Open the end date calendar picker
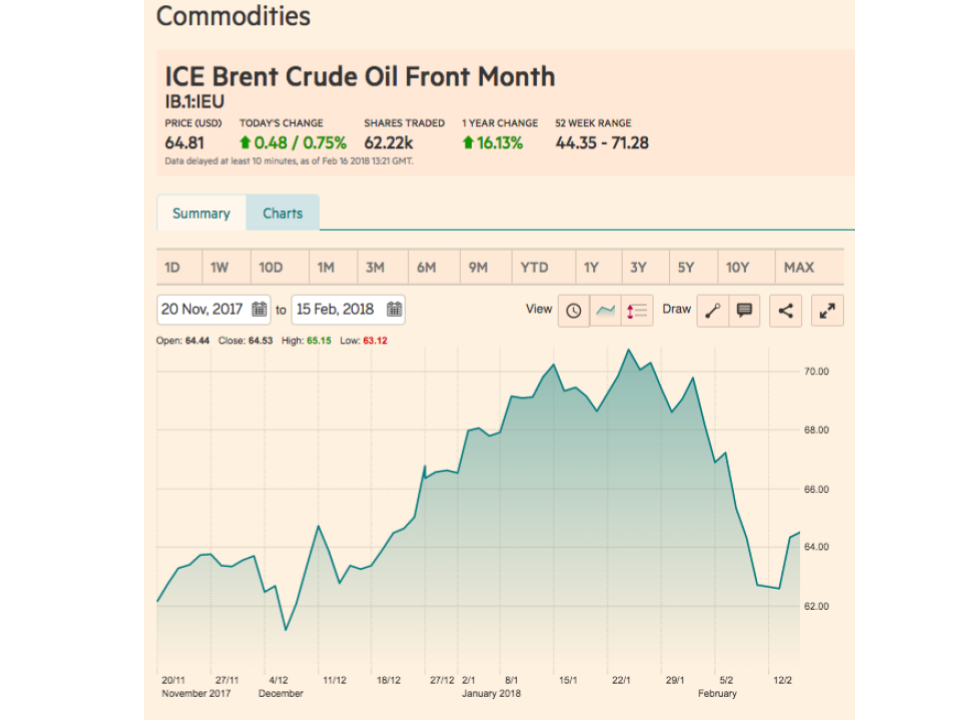This screenshot has height=720, width=960. (394, 309)
